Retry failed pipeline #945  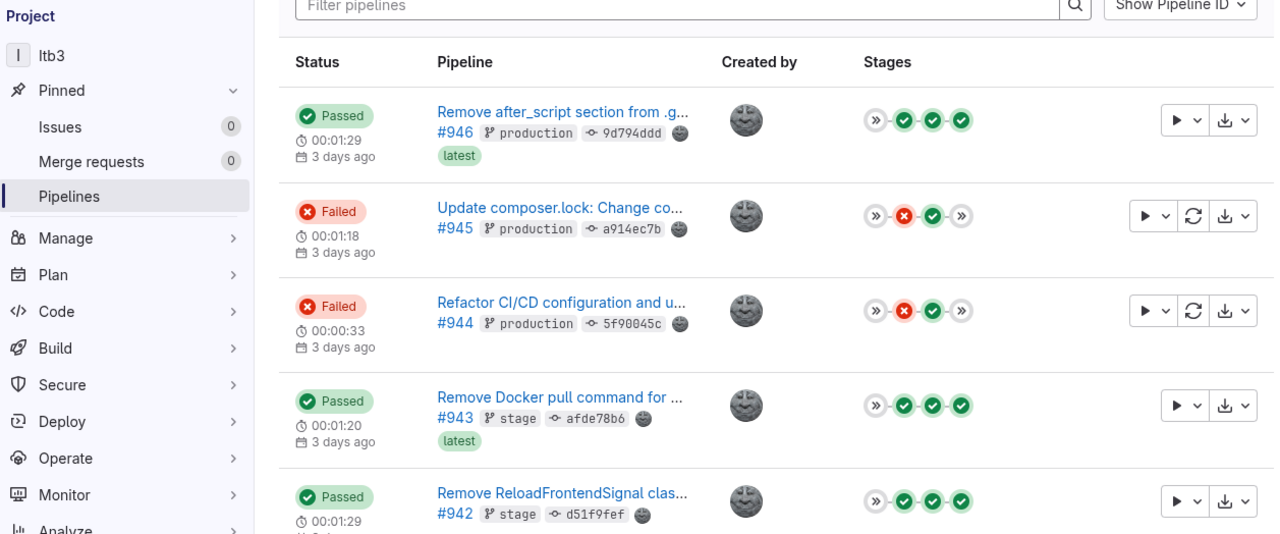coord(1193,216)
